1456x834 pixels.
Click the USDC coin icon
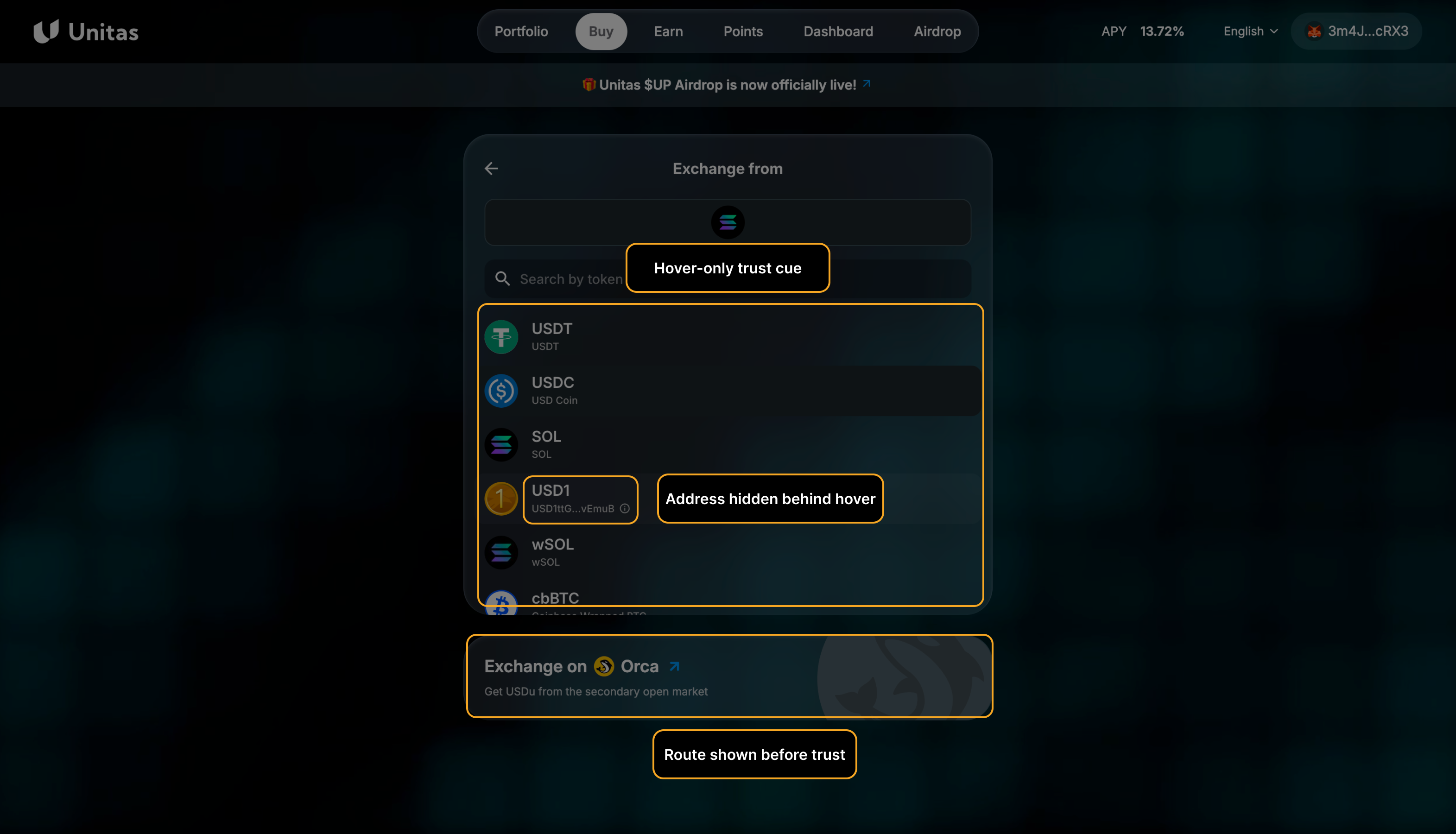[x=501, y=391]
